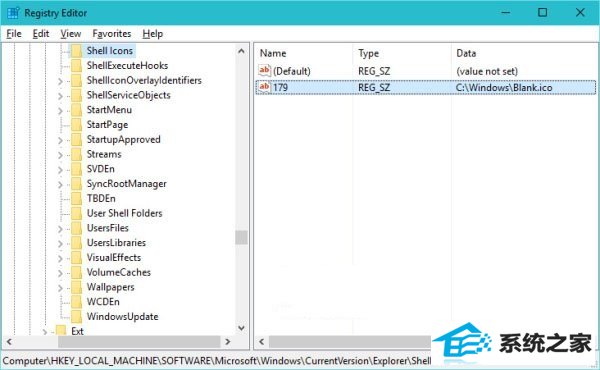
Task: Click the (Default) value string icon
Action: pos(264,70)
